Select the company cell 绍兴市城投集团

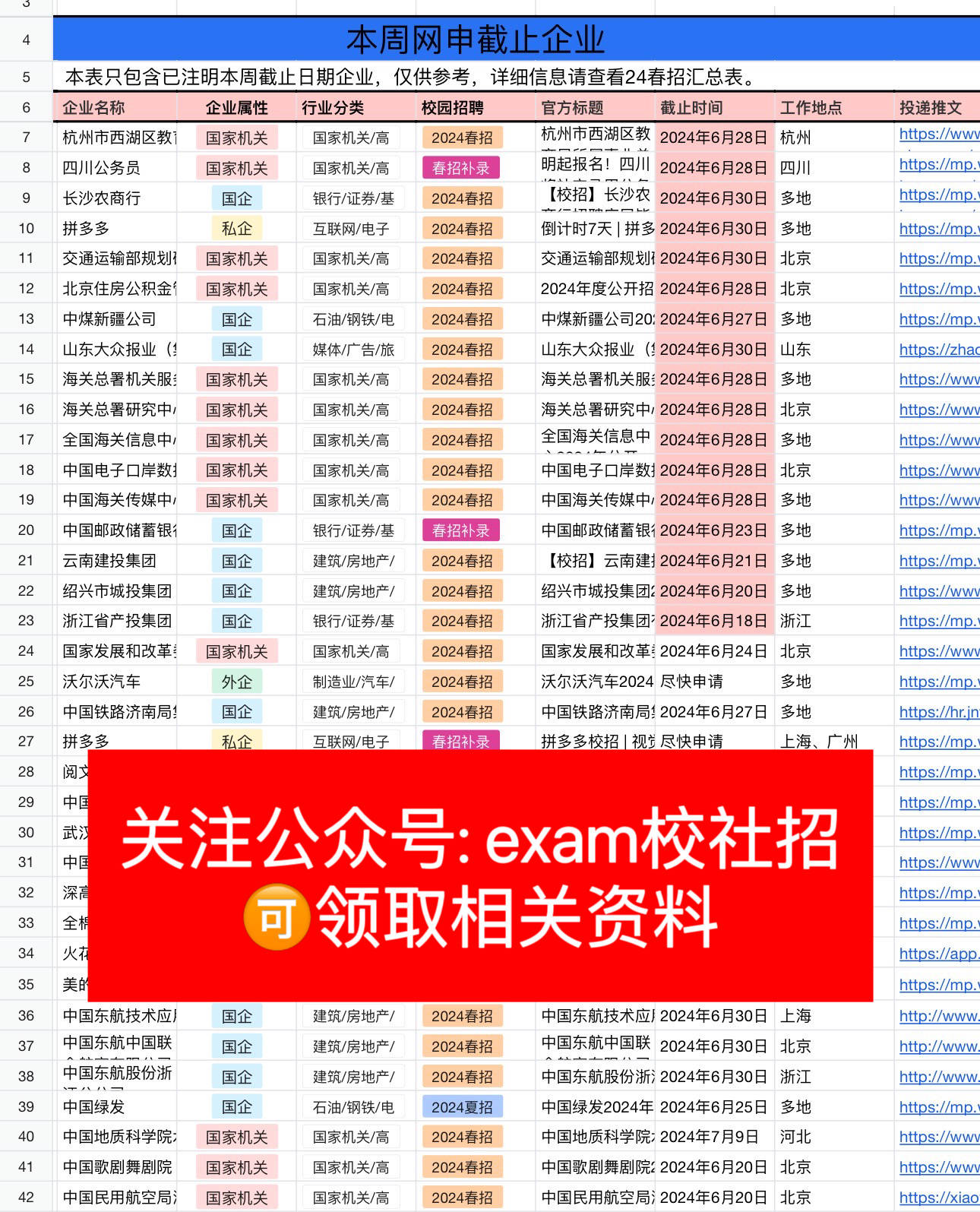click(115, 590)
